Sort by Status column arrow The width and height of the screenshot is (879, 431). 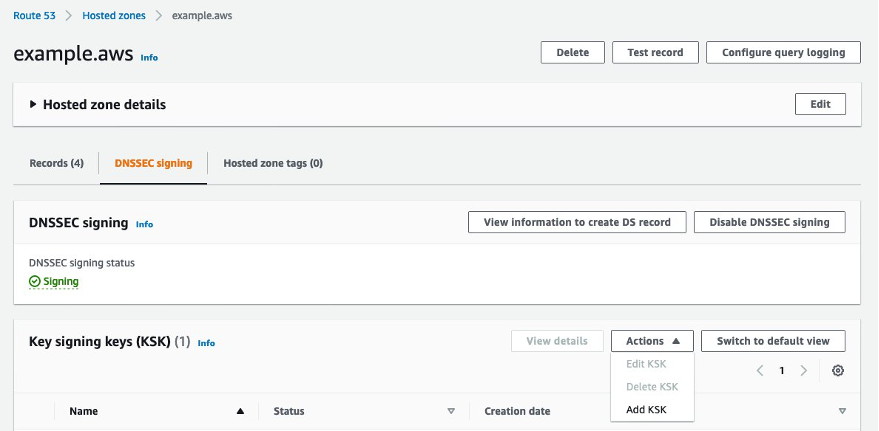[451, 411]
